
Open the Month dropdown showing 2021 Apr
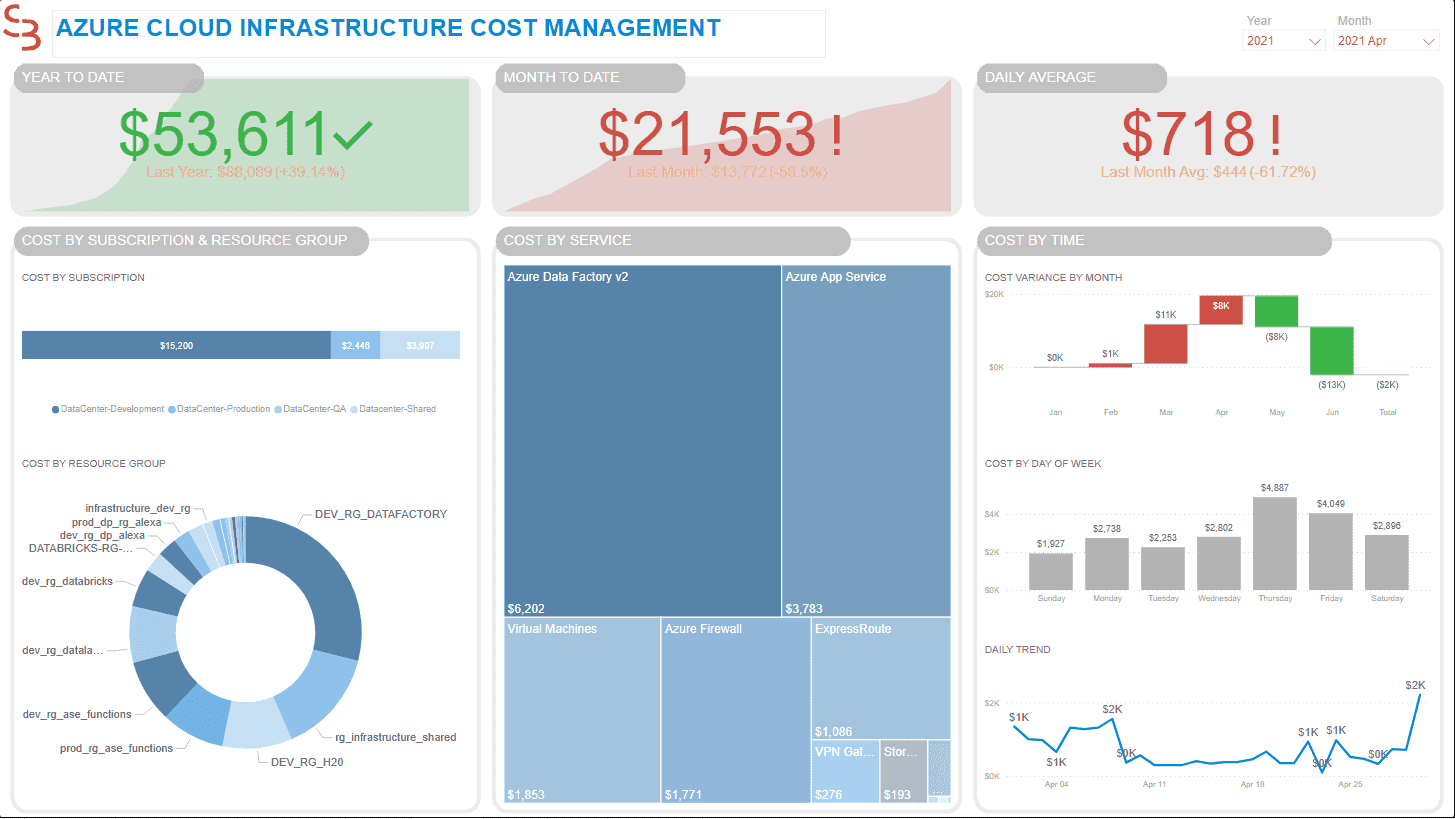(1386, 41)
